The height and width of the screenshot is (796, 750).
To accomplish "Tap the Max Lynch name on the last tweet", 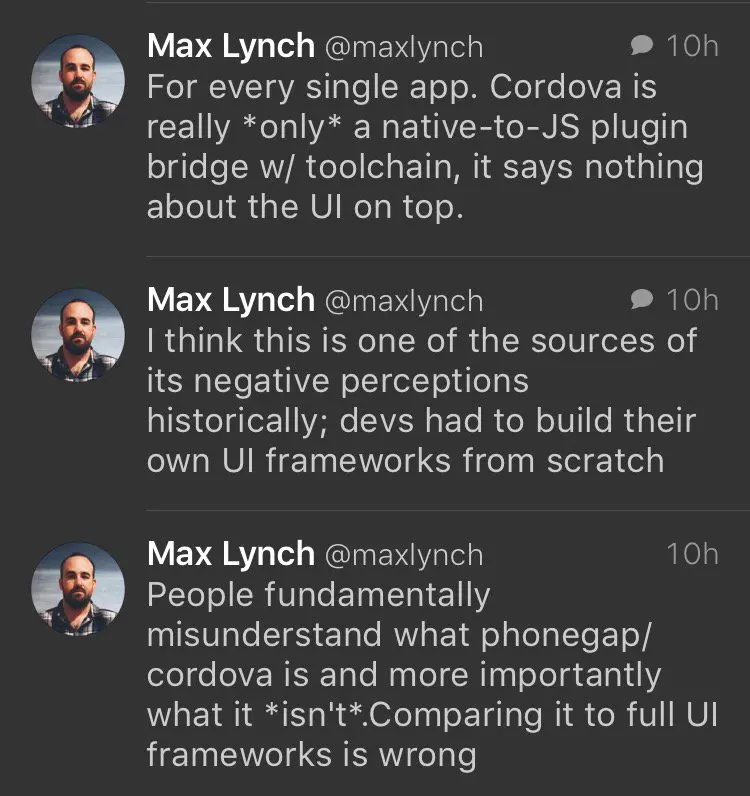I will (230, 553).
